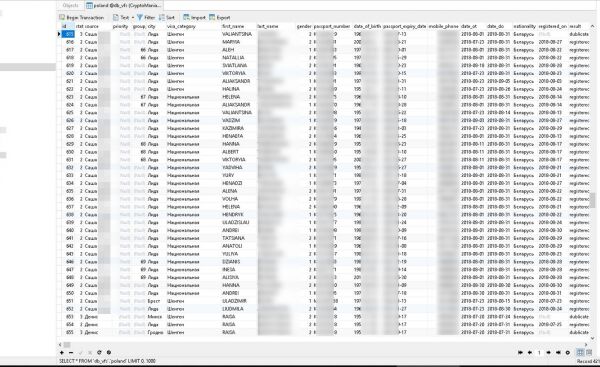Click the date_of_birth column header
Image resolution: width=600 pixels, height=367 pixels.
[367, 26]
